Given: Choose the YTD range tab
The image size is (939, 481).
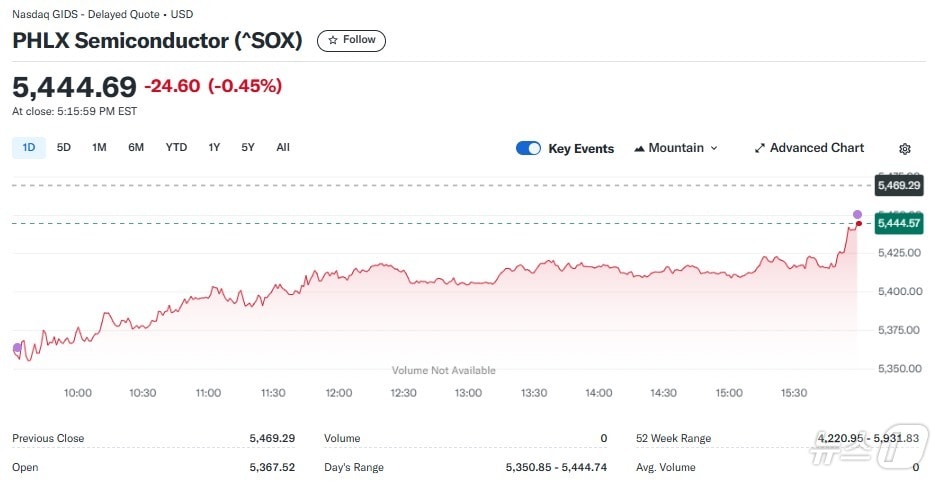Looking at the screenshot, I should pyautogui.click(x=176, y=148).
